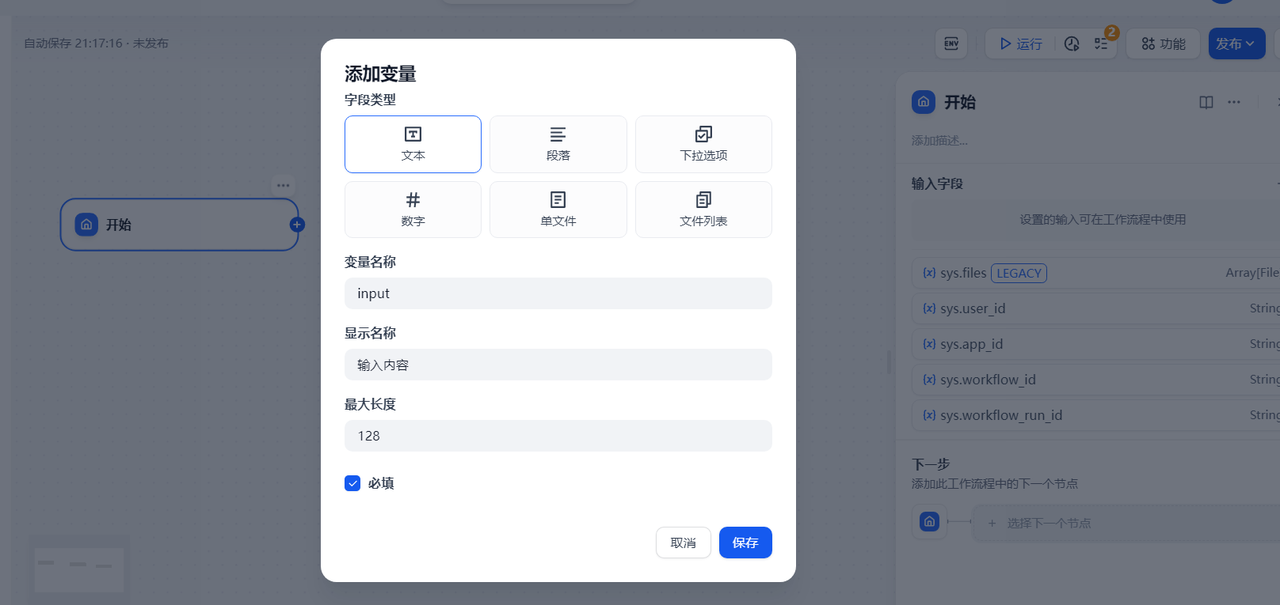Select the 段落 paragraph field type

click(558, 144)
